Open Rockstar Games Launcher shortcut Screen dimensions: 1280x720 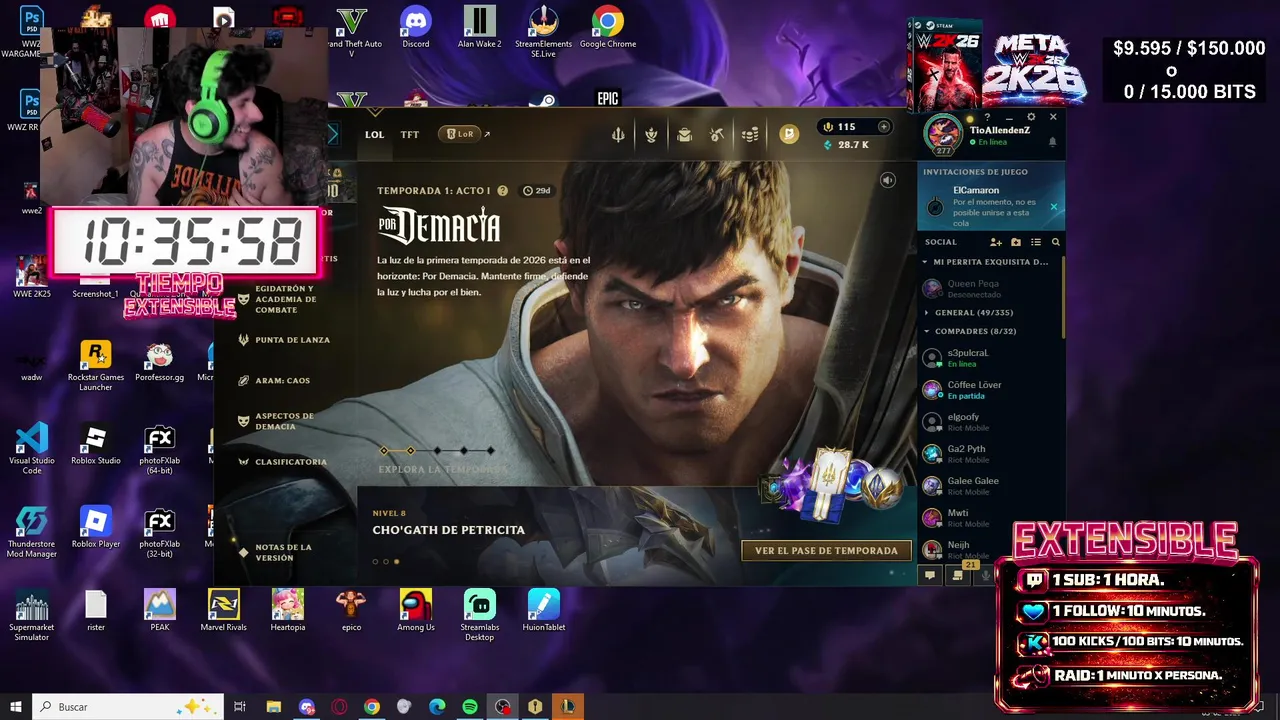(x=96, y=365)
